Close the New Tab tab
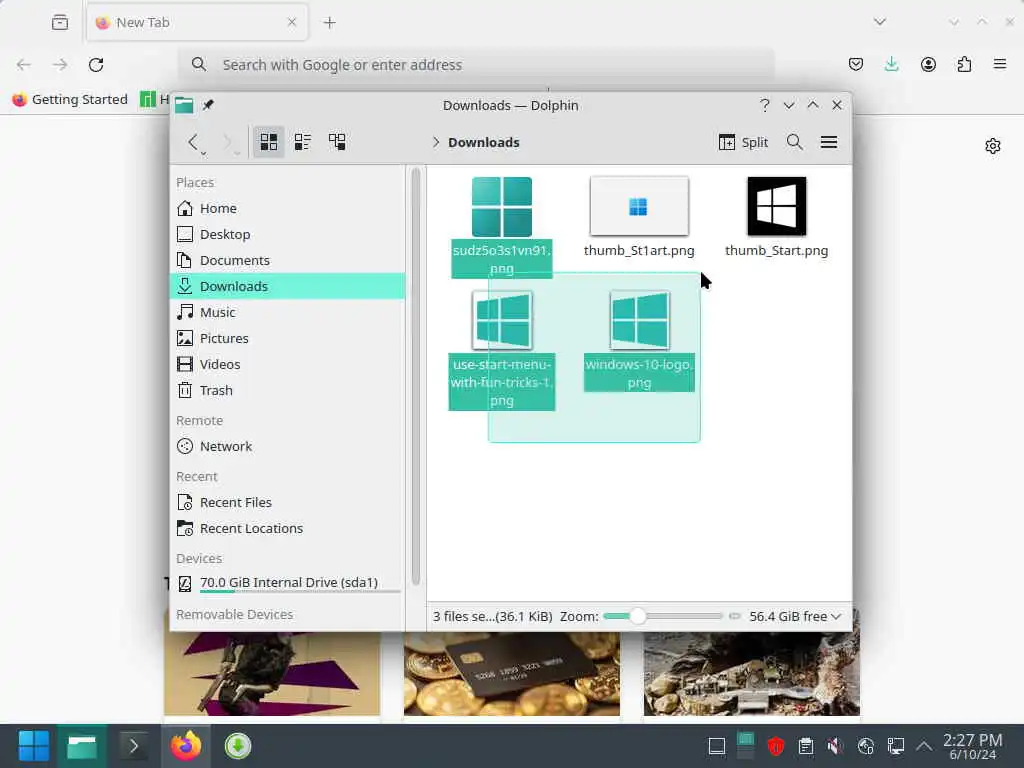The height and width of the screenshot is (768, 1024). [292, 22]
